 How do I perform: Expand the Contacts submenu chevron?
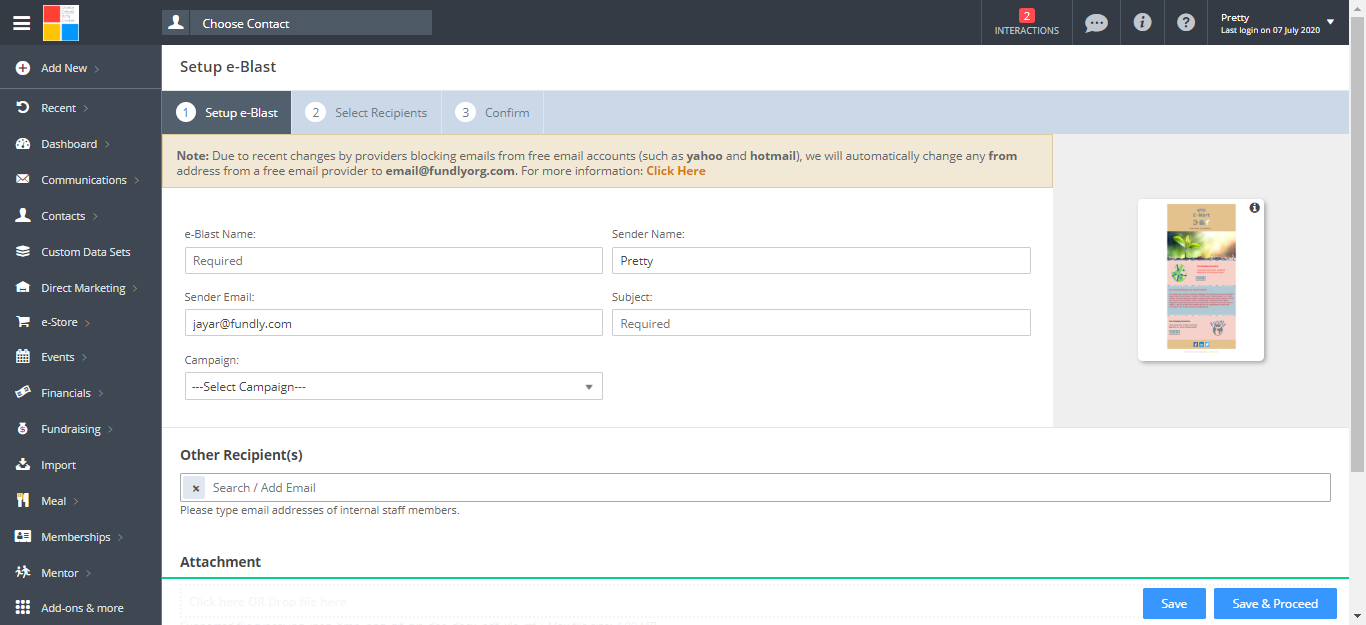95,216
